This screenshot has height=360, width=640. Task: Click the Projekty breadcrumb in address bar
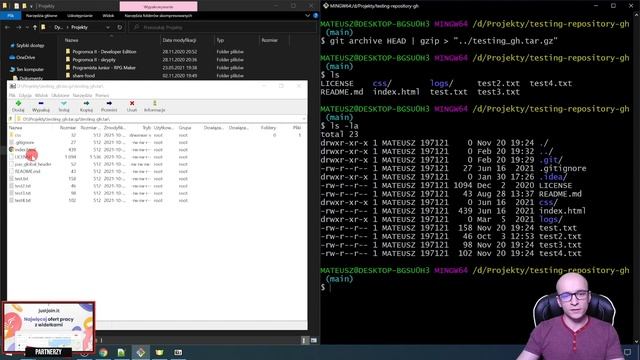pyautogui.click(x=80, y=27)
